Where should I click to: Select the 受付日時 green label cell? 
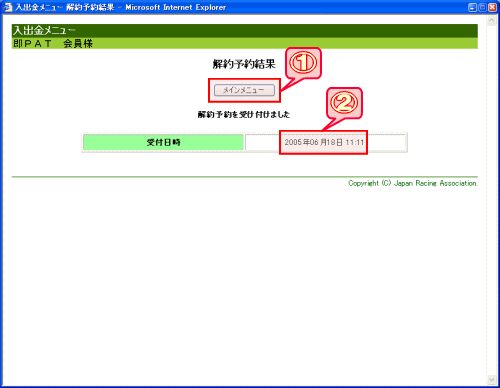pos(163,142)
